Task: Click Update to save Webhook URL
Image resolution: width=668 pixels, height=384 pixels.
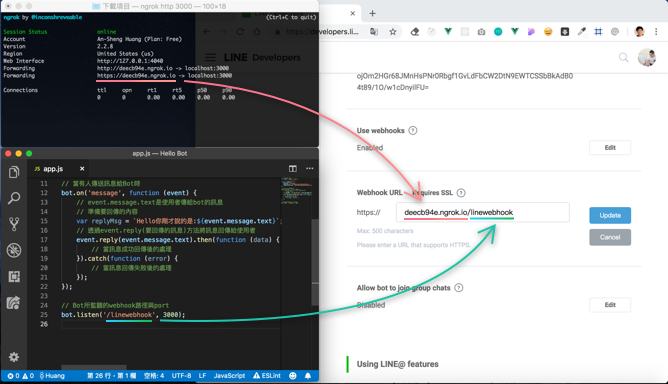Action: (x=610, y=215)
